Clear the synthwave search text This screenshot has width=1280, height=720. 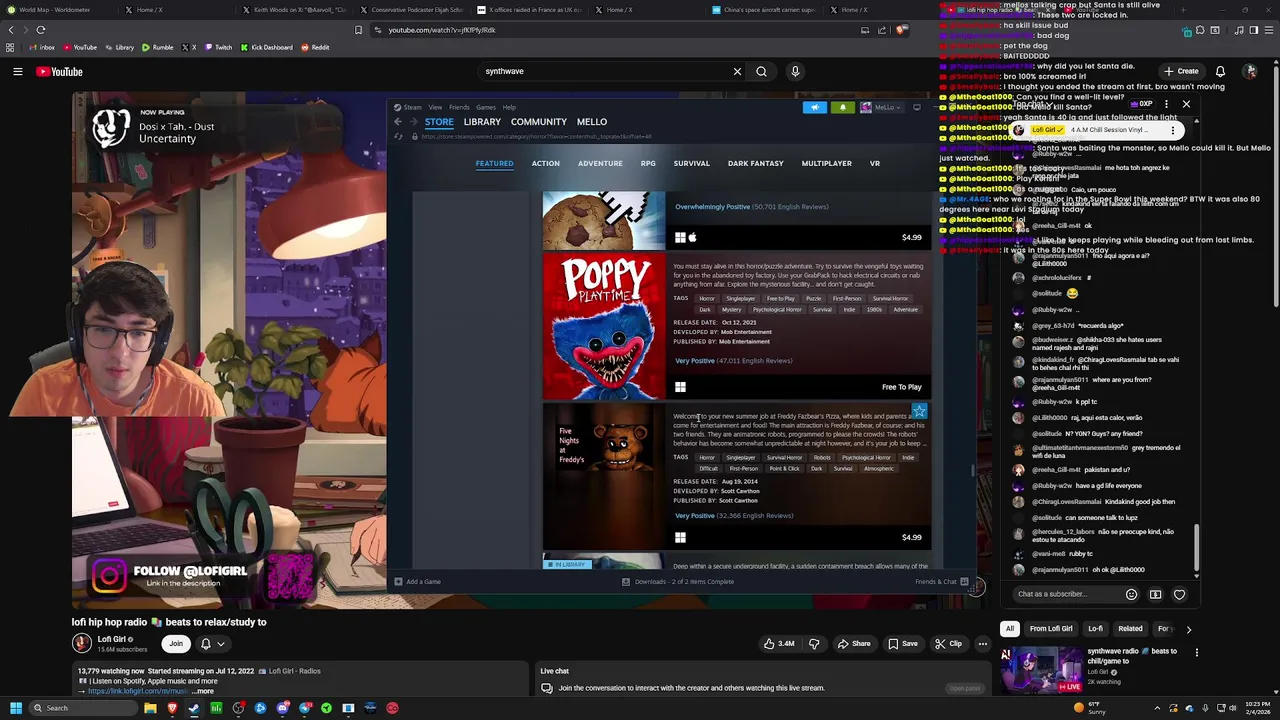tap(737, 71)
